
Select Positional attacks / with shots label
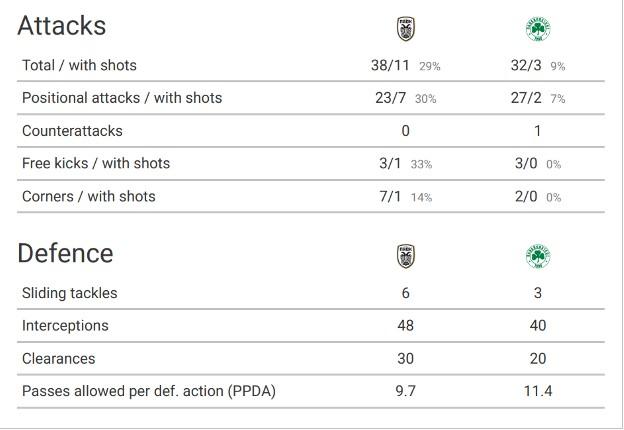point(122,98)
